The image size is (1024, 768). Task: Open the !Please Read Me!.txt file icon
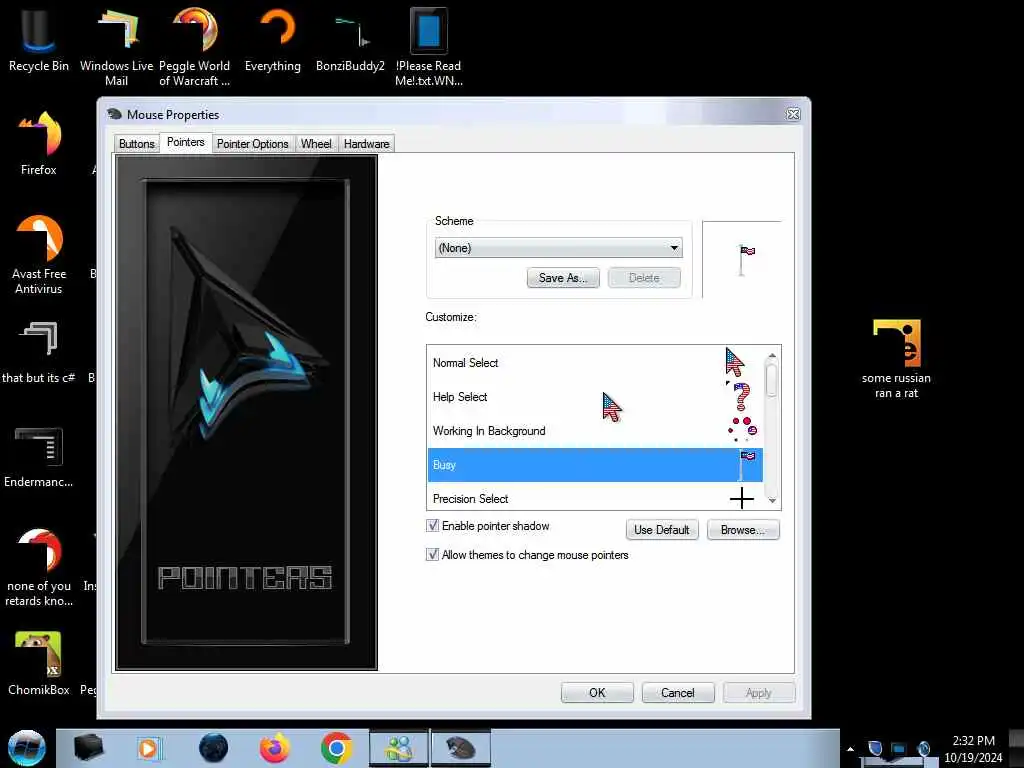coord(428,46)
